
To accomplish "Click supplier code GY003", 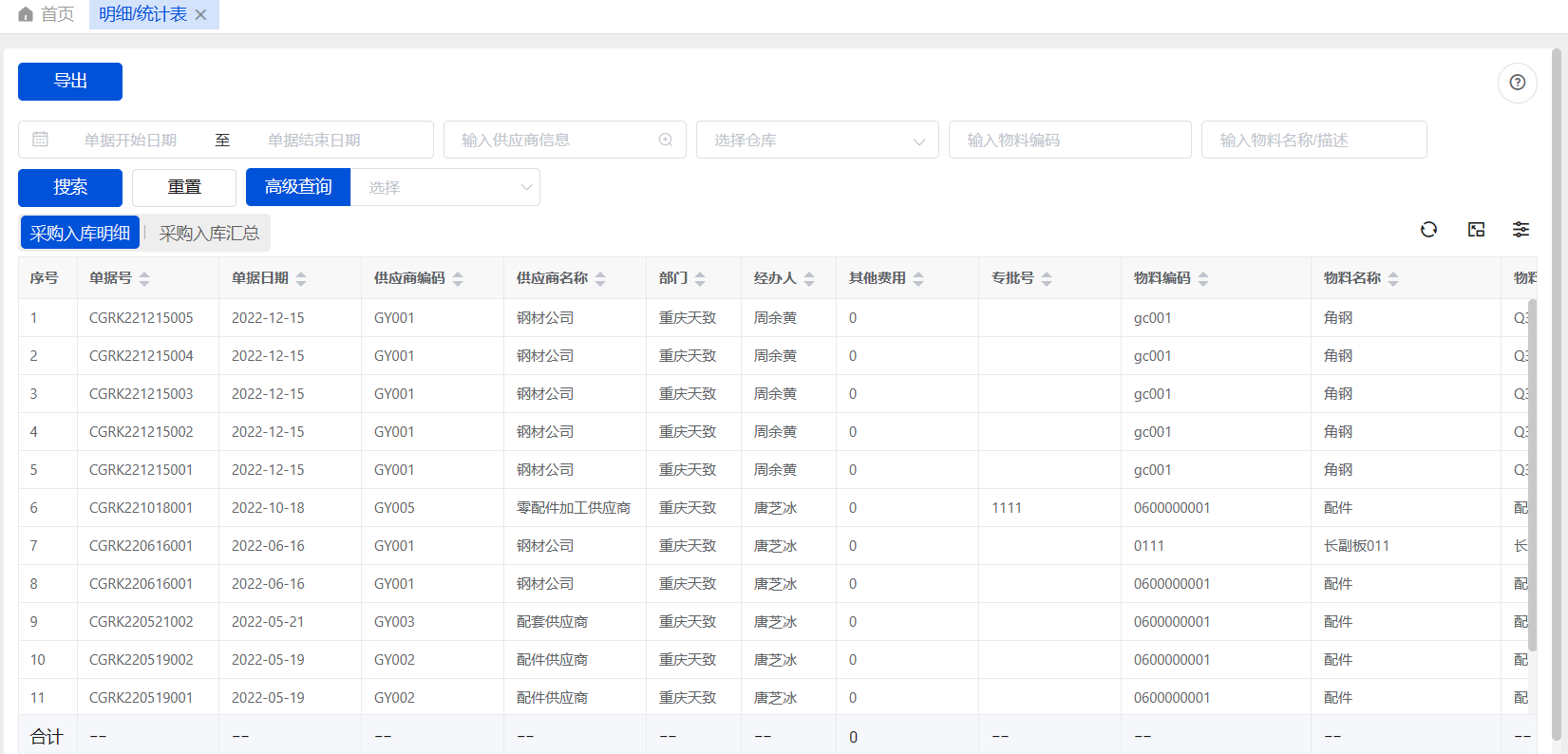I will (x=394, y=622).
